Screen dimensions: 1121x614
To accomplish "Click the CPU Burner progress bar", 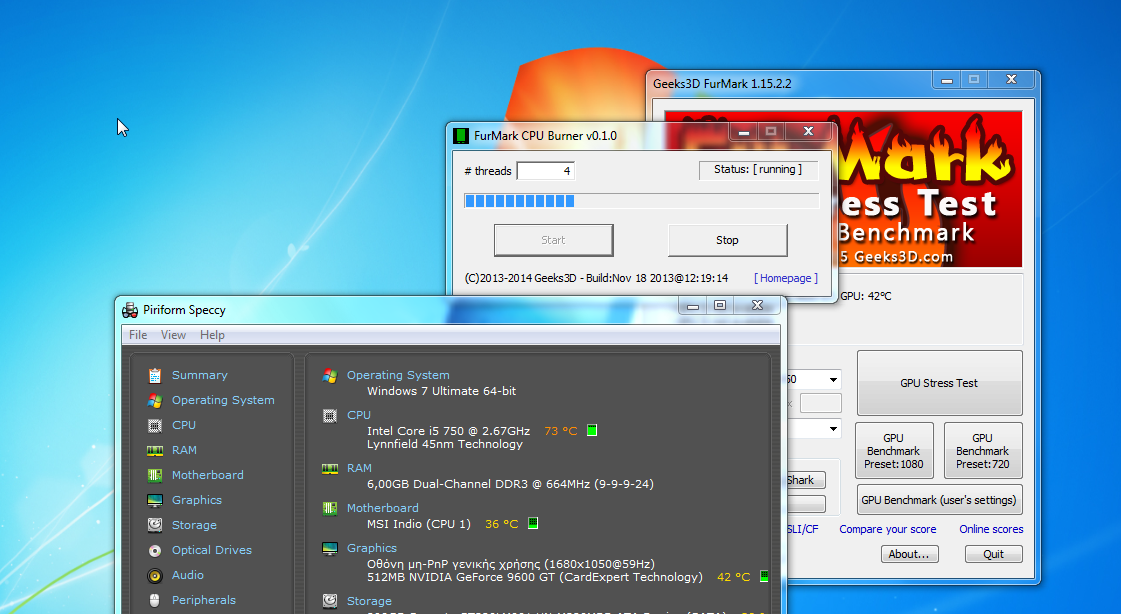I will click(x=641, y=201).
